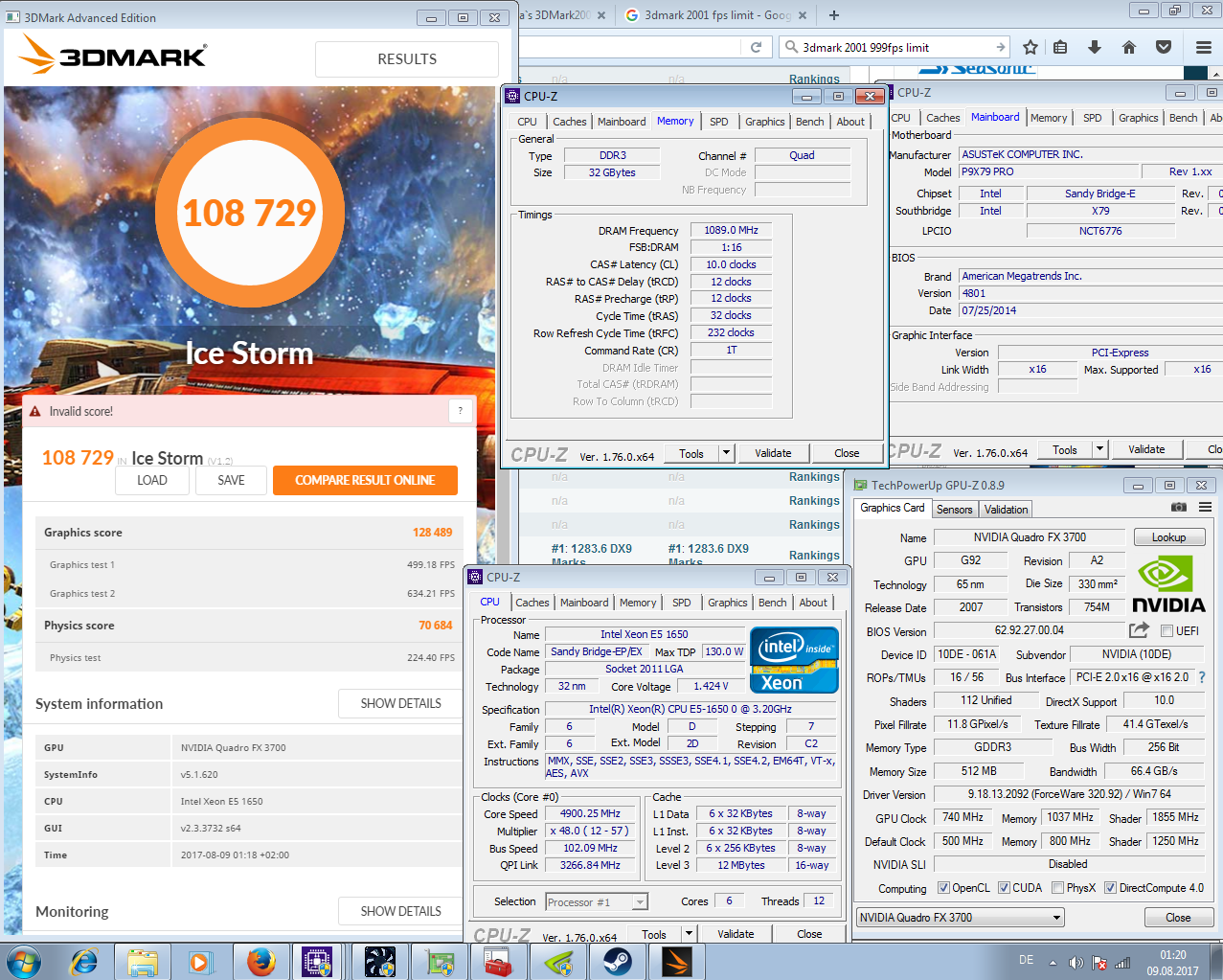Image resolution: width=1223 pixels, height=980 pixels.
Task: Show System information details in 3DMark
Action: [x=400, y=703]
